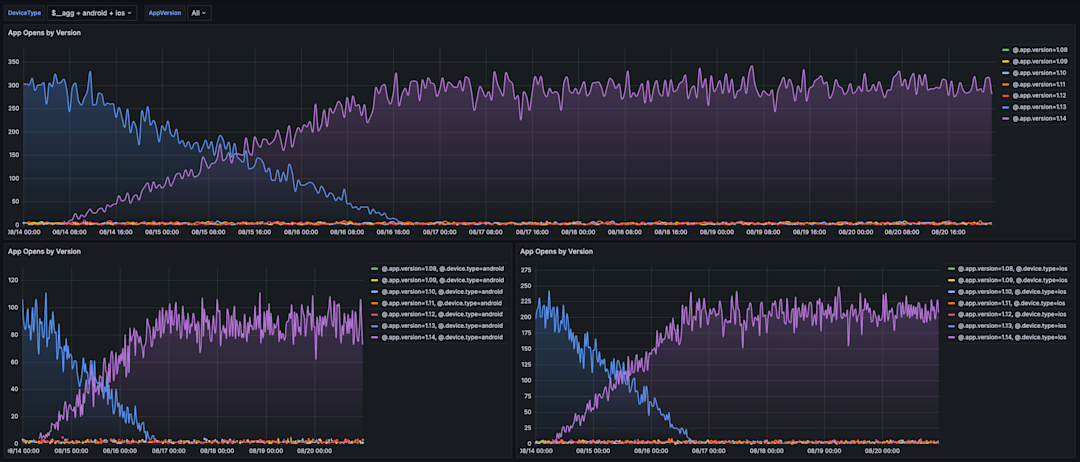Open the ios panel's title menu

coord(558,252)
